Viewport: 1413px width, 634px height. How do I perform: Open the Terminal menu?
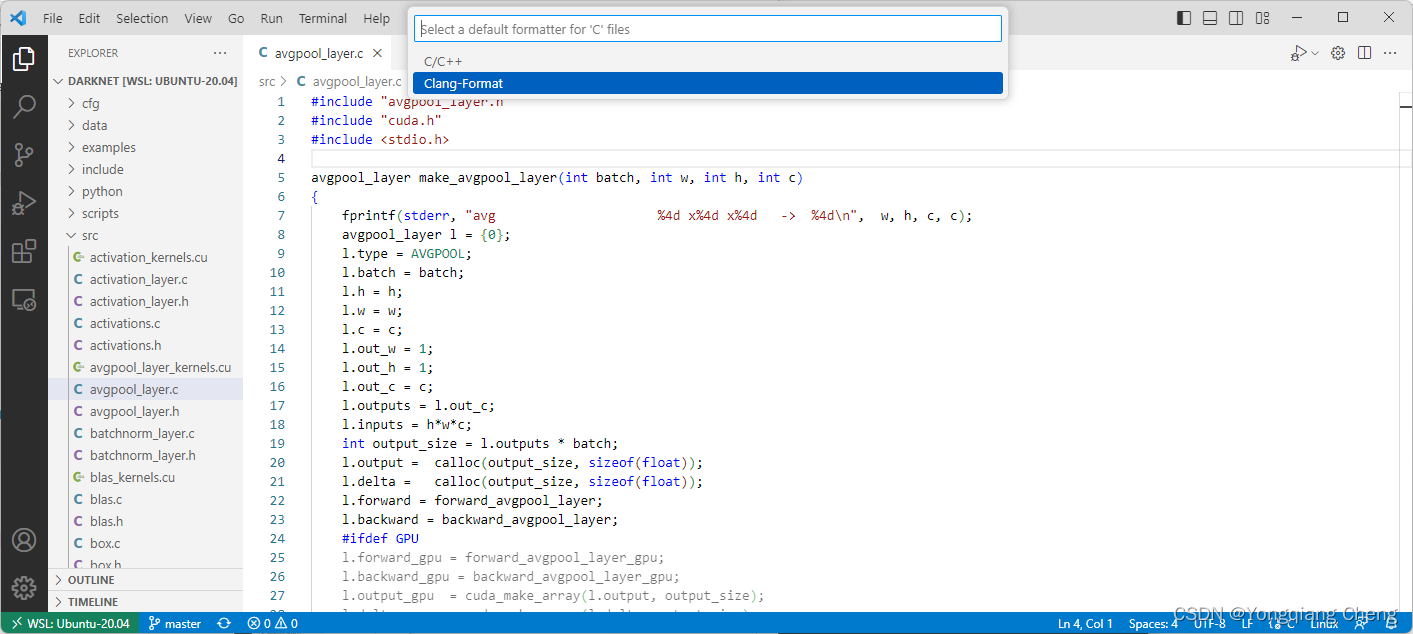(322, 17)
